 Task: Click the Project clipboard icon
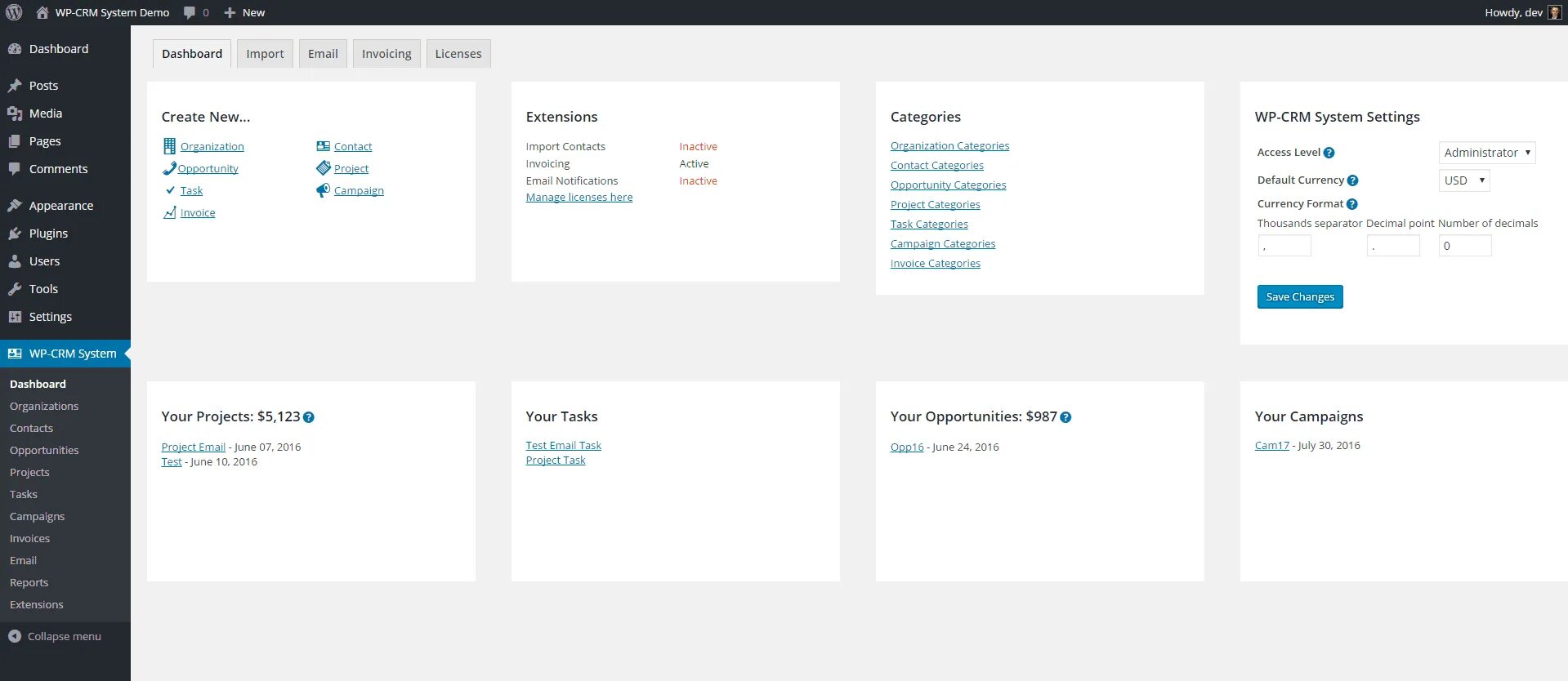[323, 168]
